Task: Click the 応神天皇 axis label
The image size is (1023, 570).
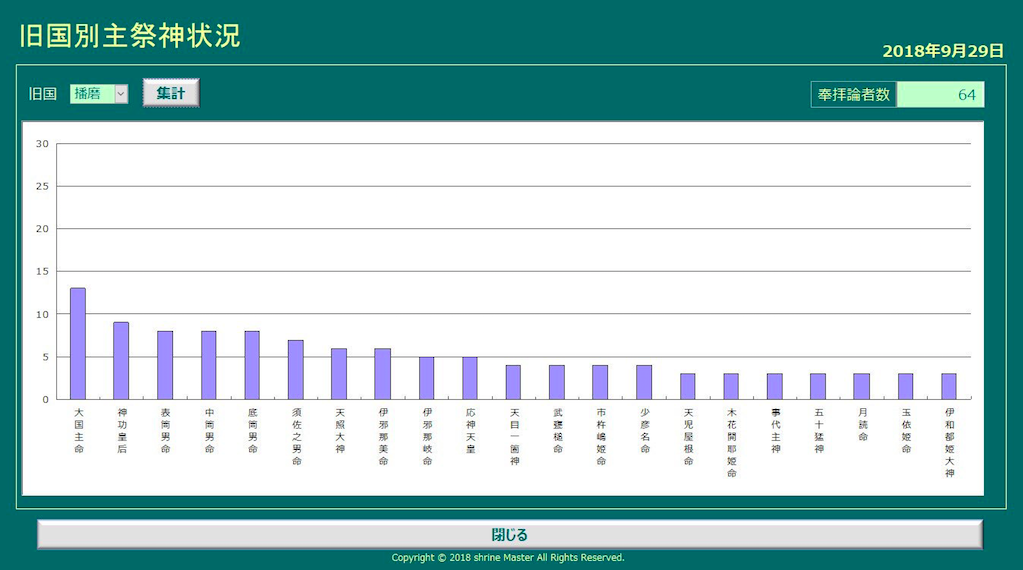Action: point(470,430)
